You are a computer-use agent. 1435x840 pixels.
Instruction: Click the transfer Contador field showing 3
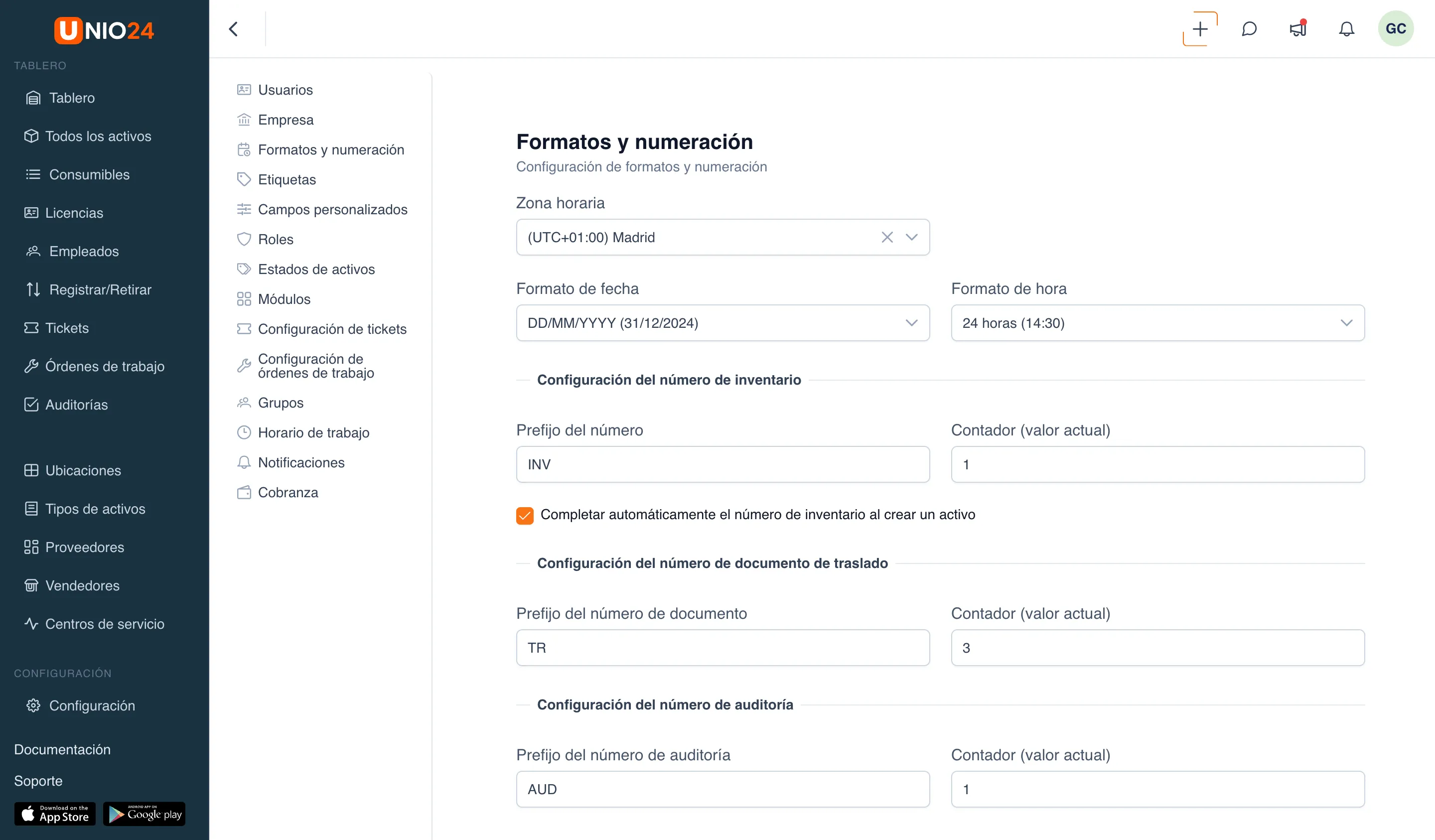click(x=1157, y=648)
